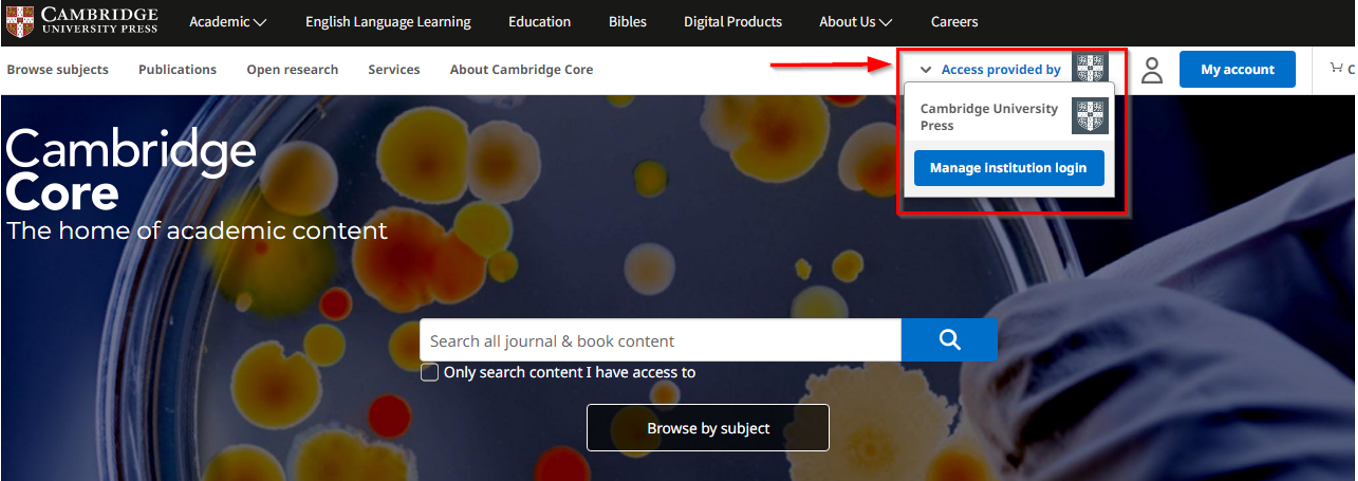Click the Cambridge University Press logo
Screen dimensions: 1358x481
point(82,21)
